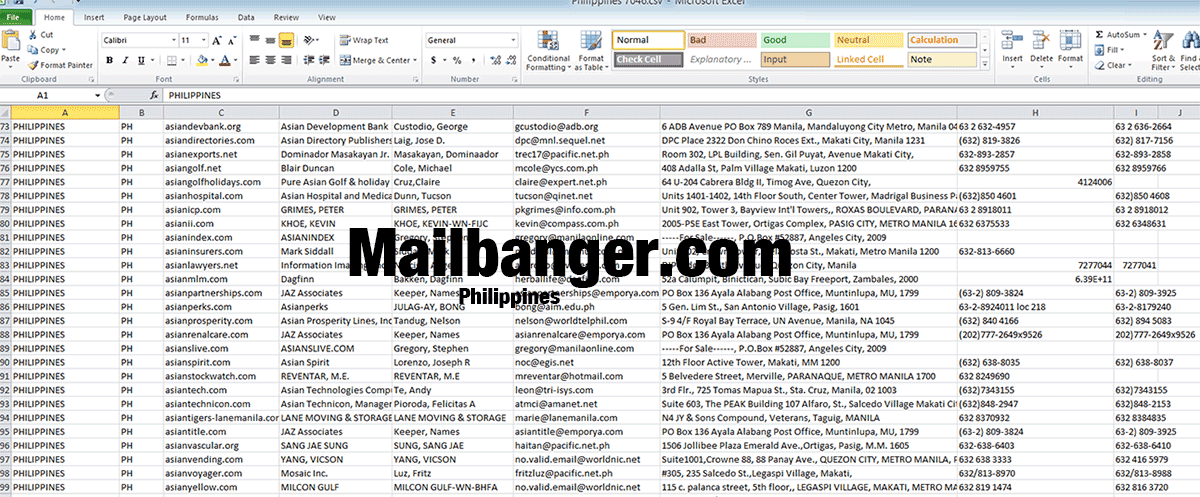Viewport: 1200px width, 497px height.
Task: Open the Copy dropdown arrow
Action: [64, 50]
